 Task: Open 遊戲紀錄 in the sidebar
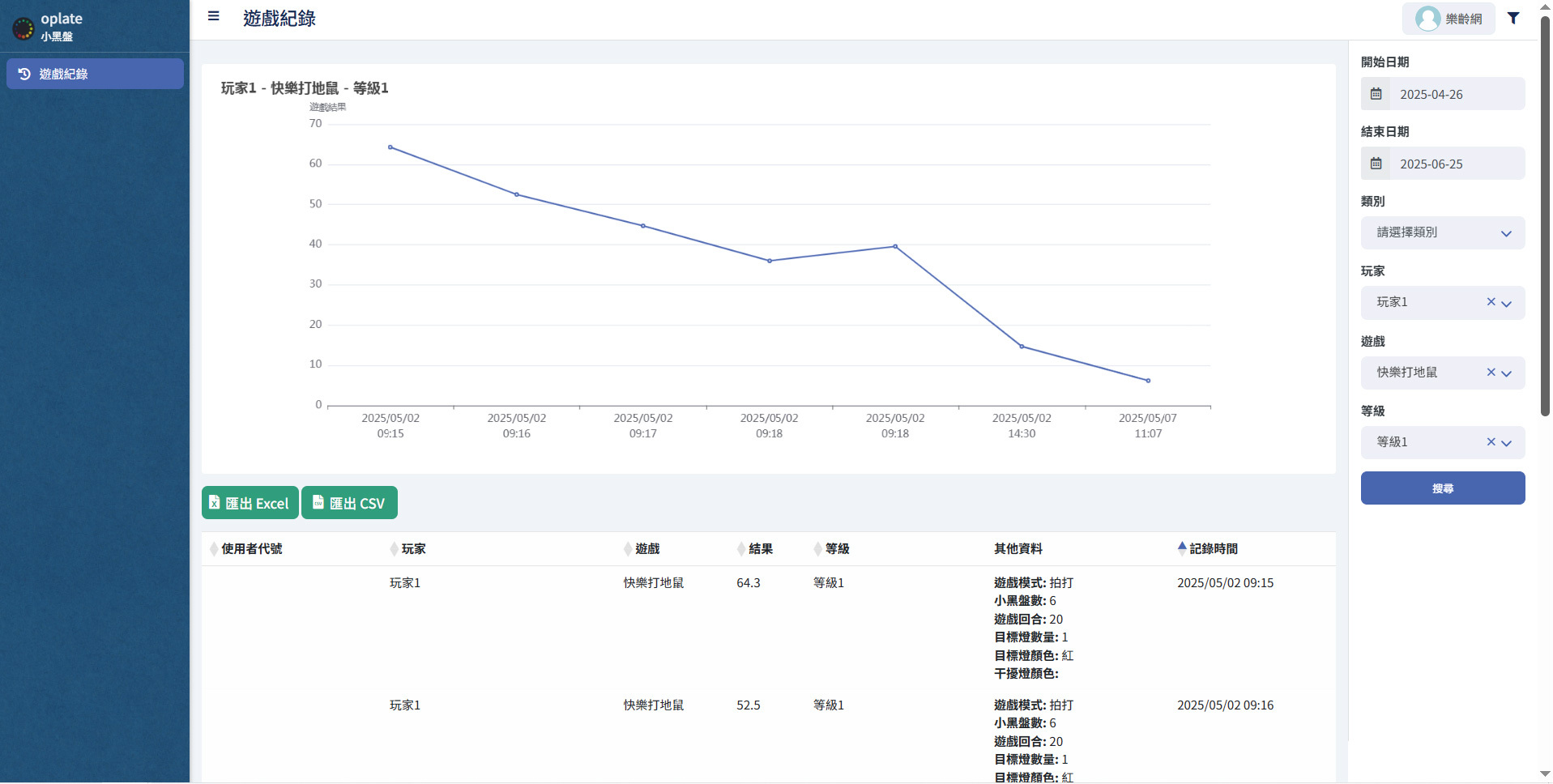[95, 74]
